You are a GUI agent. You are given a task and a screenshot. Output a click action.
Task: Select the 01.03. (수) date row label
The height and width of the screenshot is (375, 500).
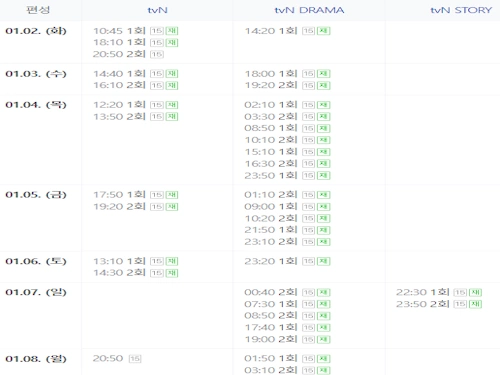pyautogui.click(x=36, y=74)
